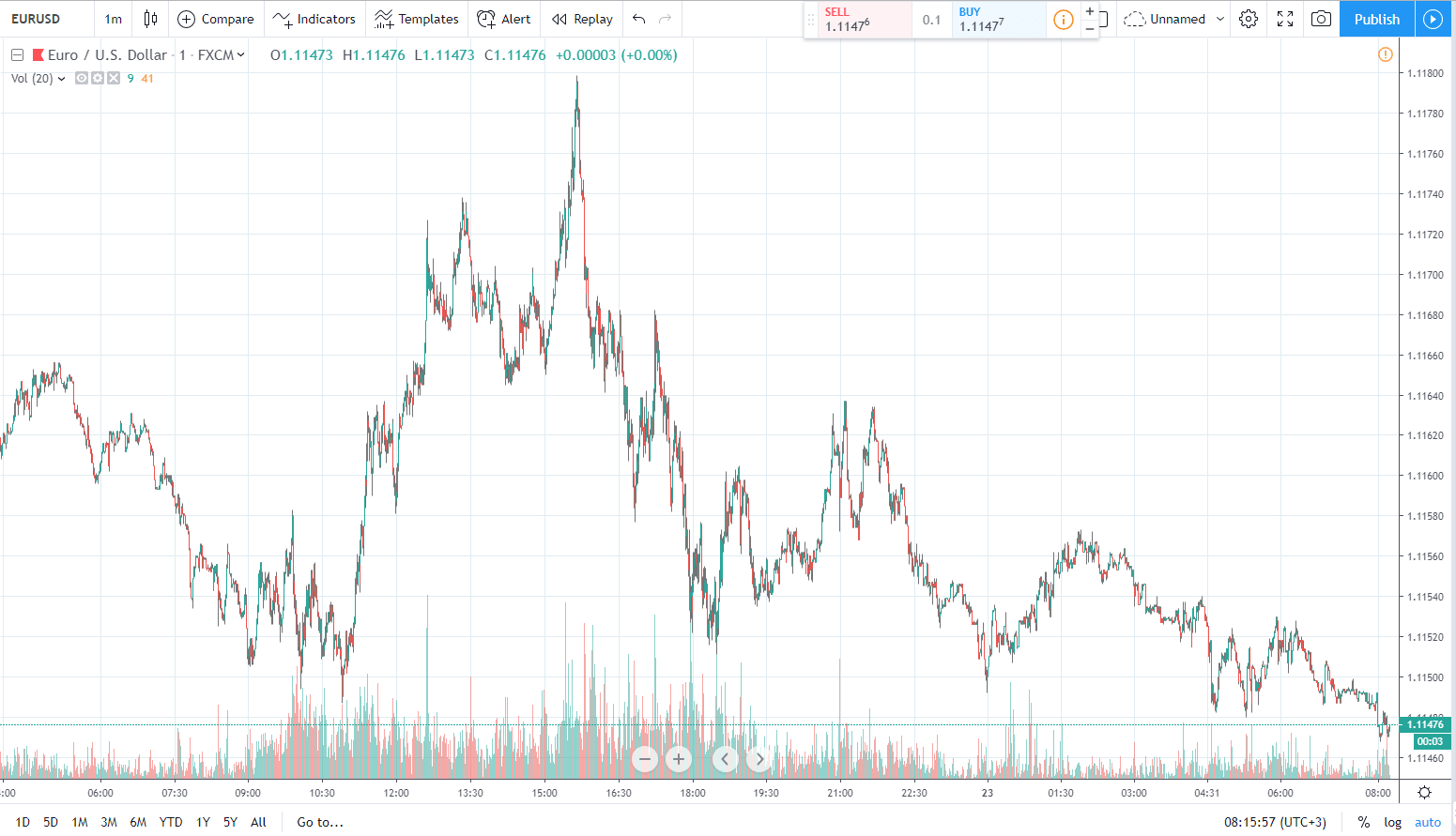Viewport: 1456px width, 836px height.
Task: Click the Compare symbols button
Action: [216, 19]
